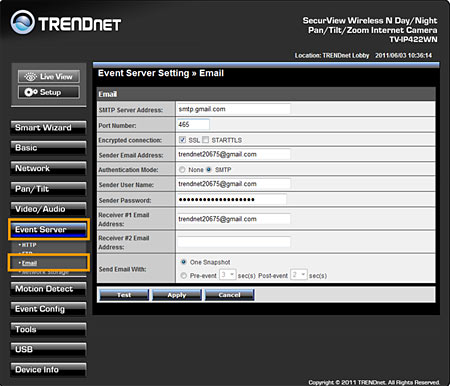Image resolution: width=450 pixels, height=386 pixels.
Task: Open the Email event server submenu
Action: point(29,263)
